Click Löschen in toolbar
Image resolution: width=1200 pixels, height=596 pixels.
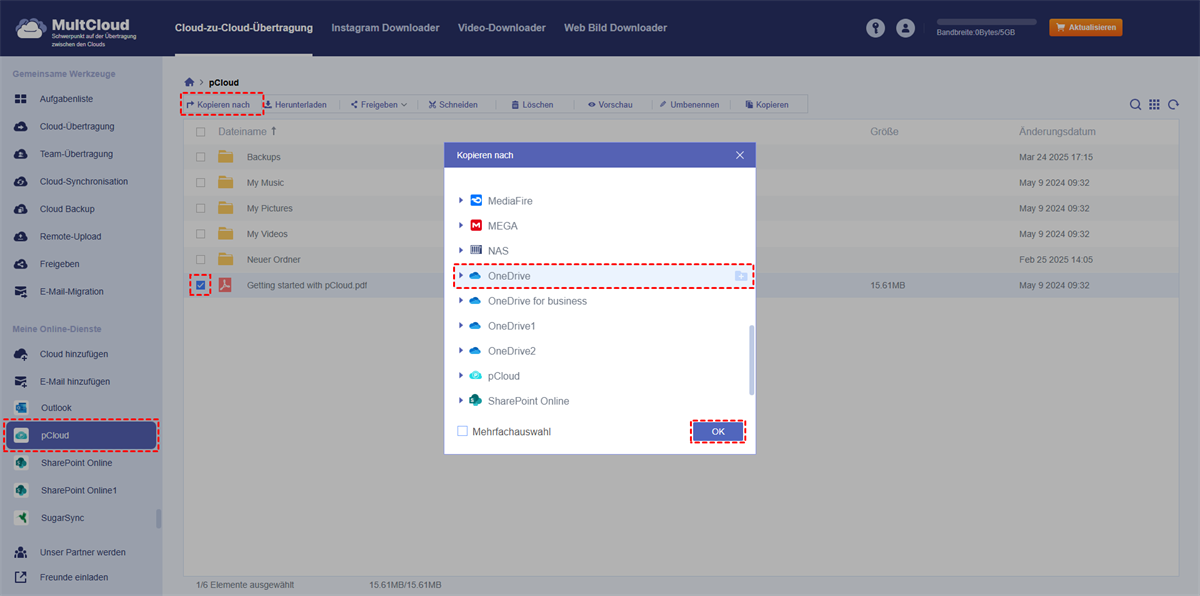(x=532, y=105)
